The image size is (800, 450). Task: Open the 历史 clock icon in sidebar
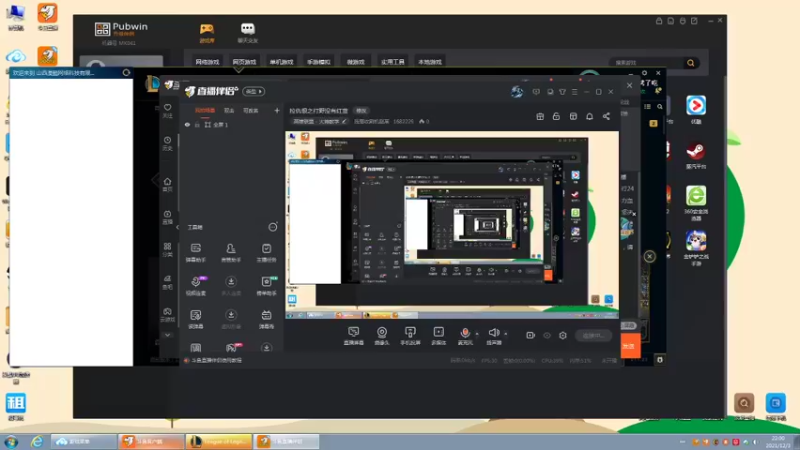[167, 143]
